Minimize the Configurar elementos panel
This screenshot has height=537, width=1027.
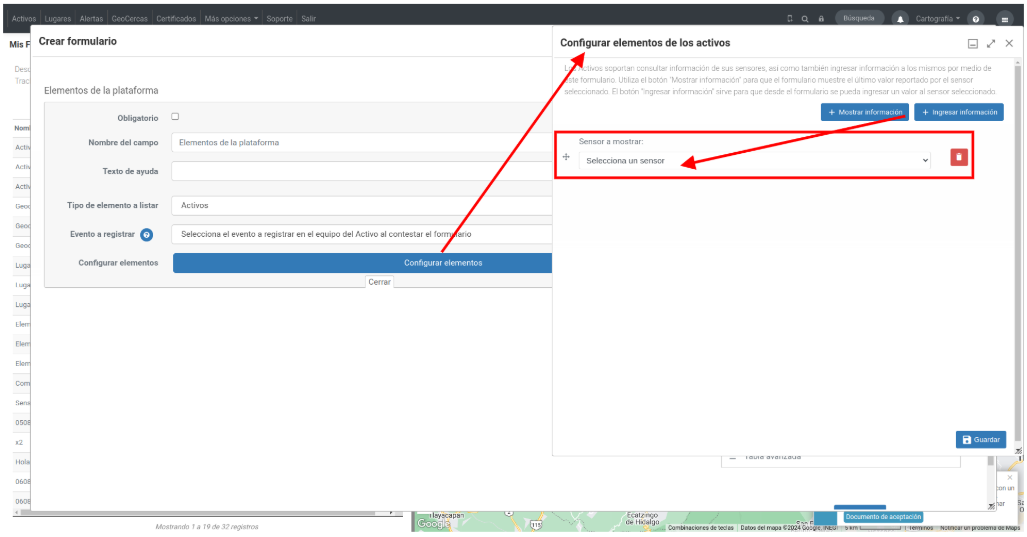point(973,43)
